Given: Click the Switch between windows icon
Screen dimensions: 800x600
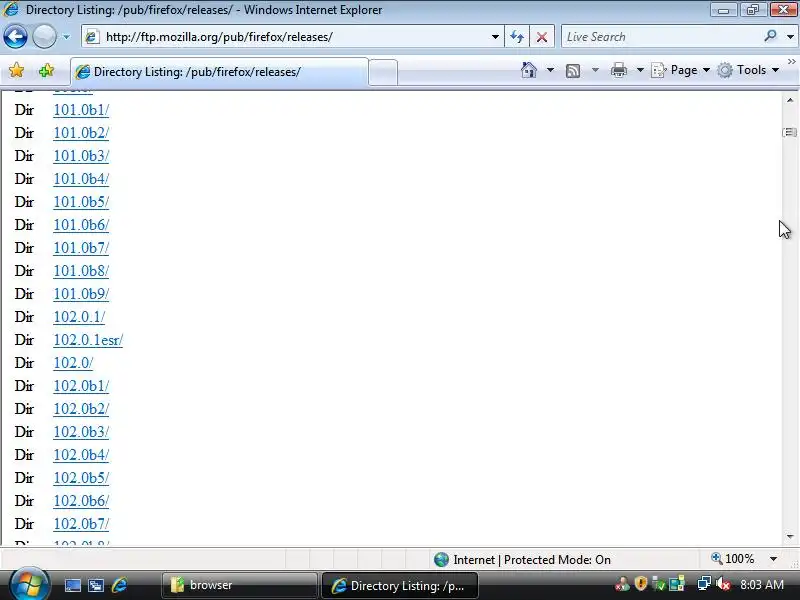Looking at the screenshot, I should click(96, 585).
